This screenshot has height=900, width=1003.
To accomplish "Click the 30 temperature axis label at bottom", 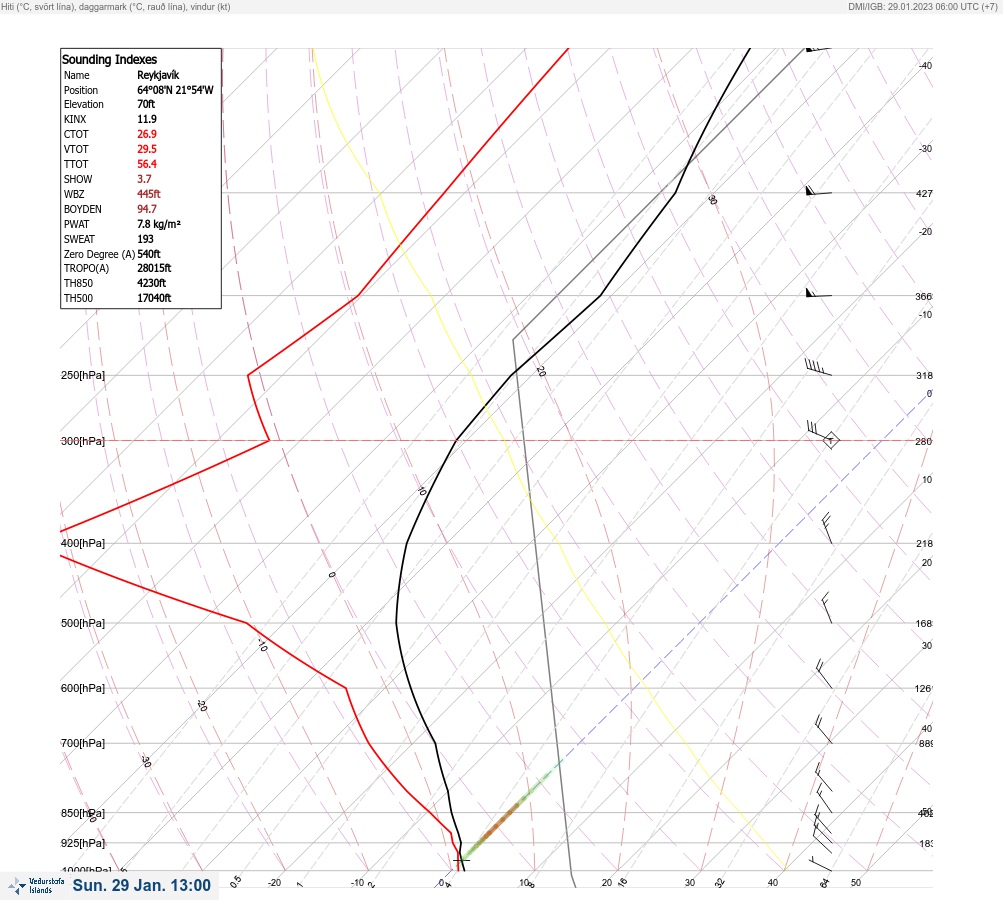I will (690, 883).
